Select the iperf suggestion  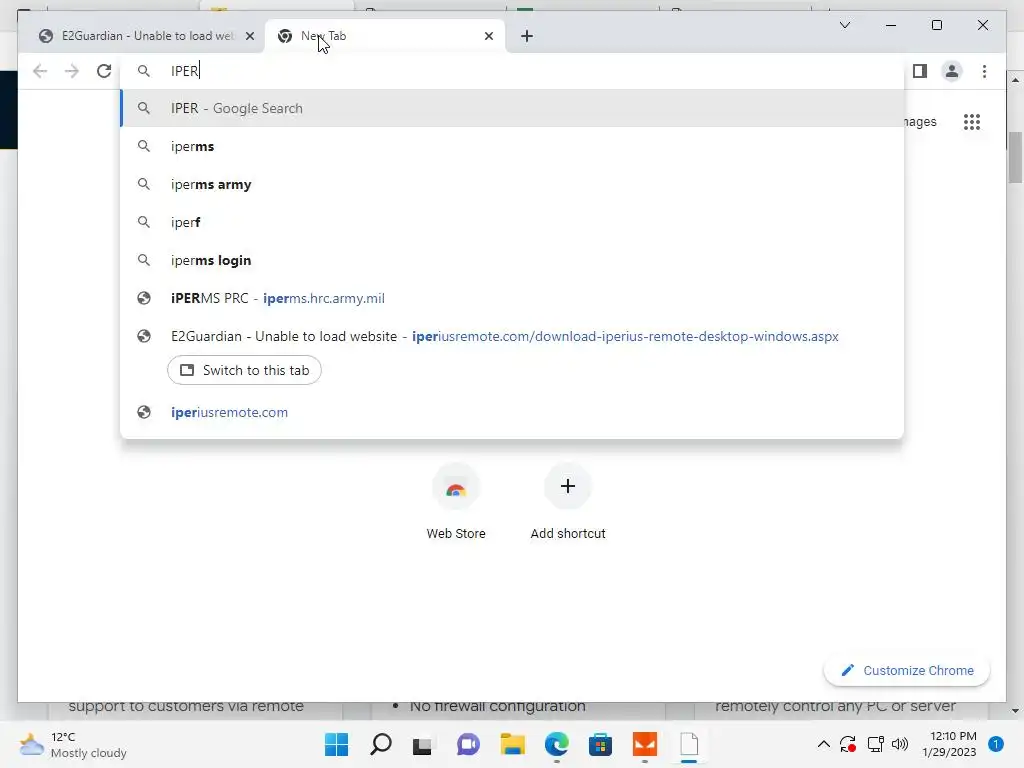[x=512, y=222]
